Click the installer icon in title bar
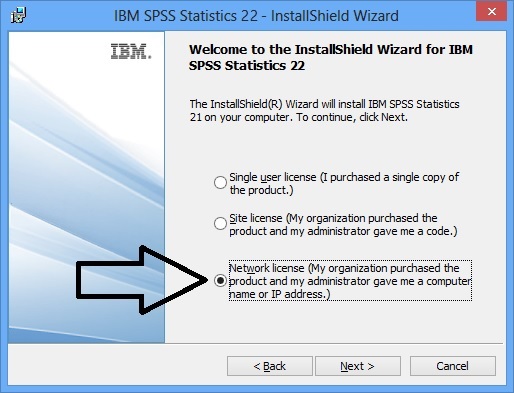514x393 pixels. (18, 15)
